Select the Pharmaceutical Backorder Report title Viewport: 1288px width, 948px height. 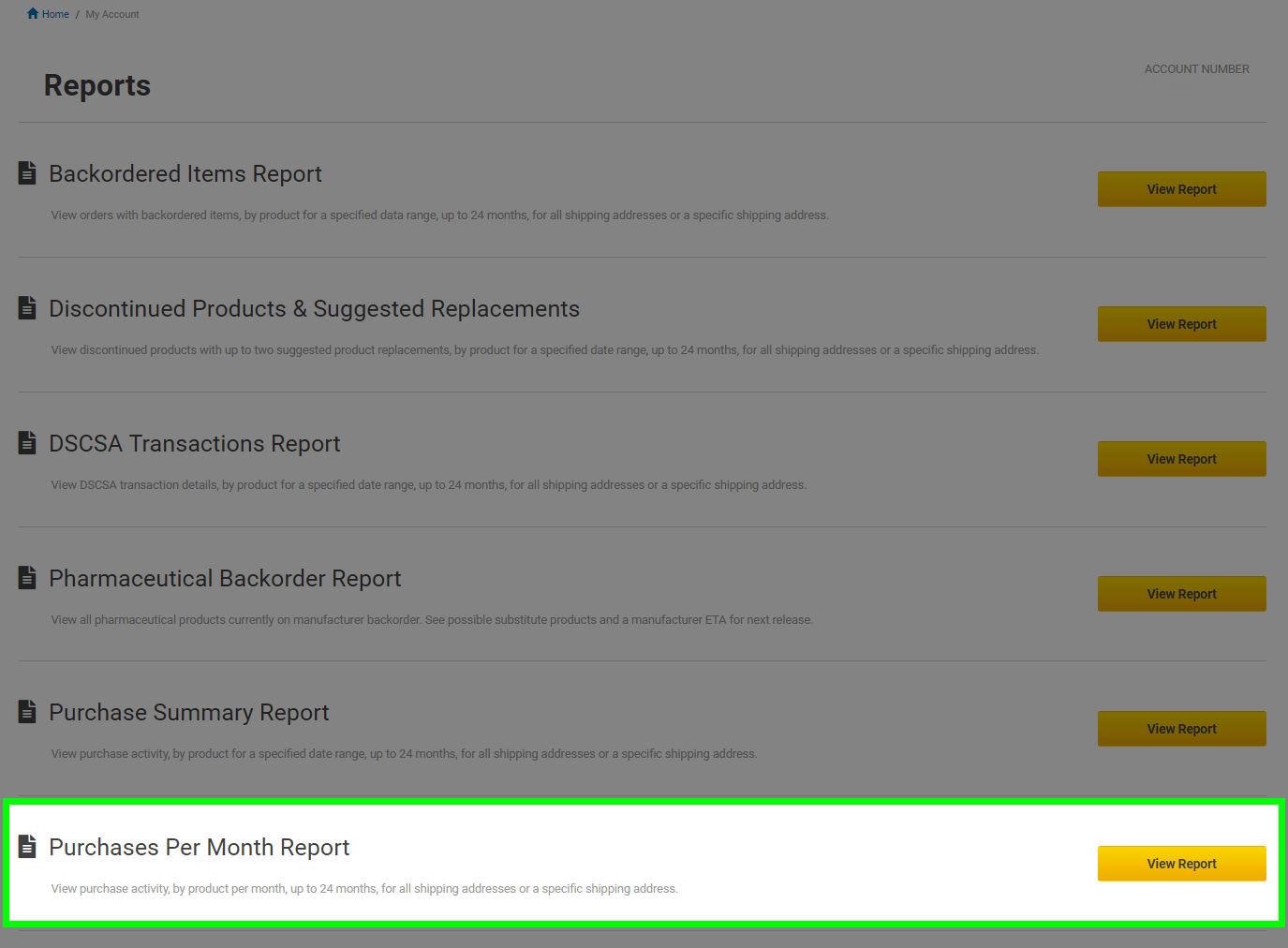pos(225,579)
